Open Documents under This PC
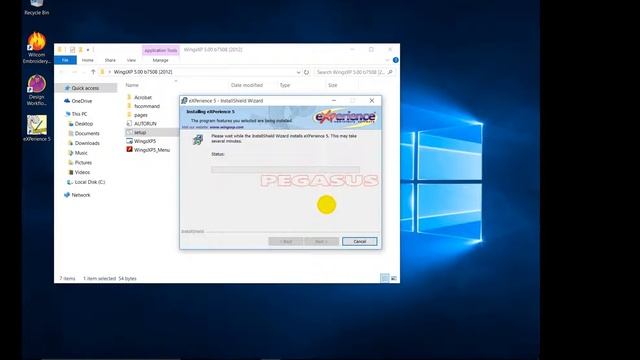640x360 pixels. pos(87,133)
